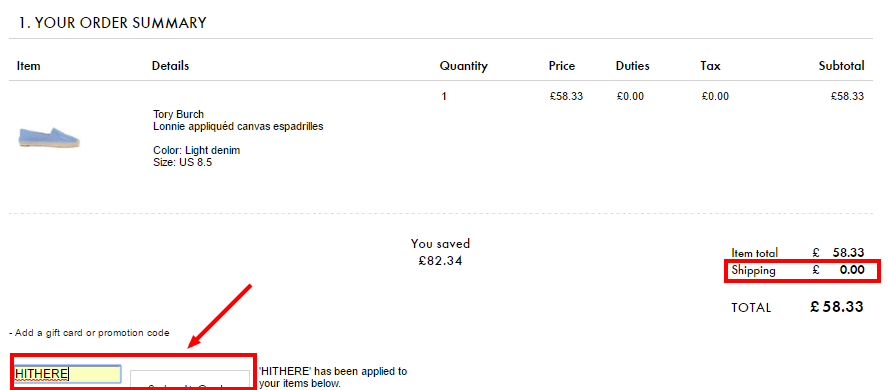Image resolution: width=888 pixels, height=390 pixels.
Task: Click the Subtotal column header
Action: (842, 66)
